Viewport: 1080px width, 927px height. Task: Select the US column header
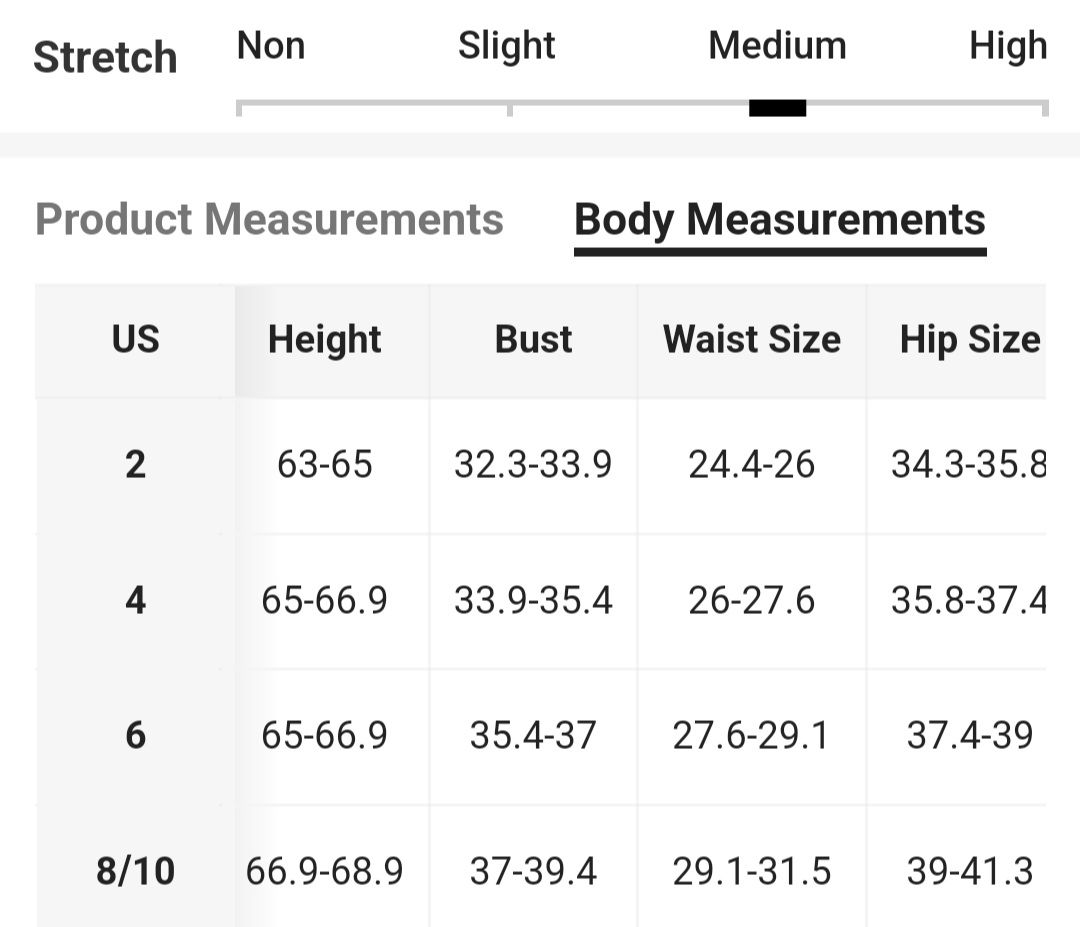(136, 340)
